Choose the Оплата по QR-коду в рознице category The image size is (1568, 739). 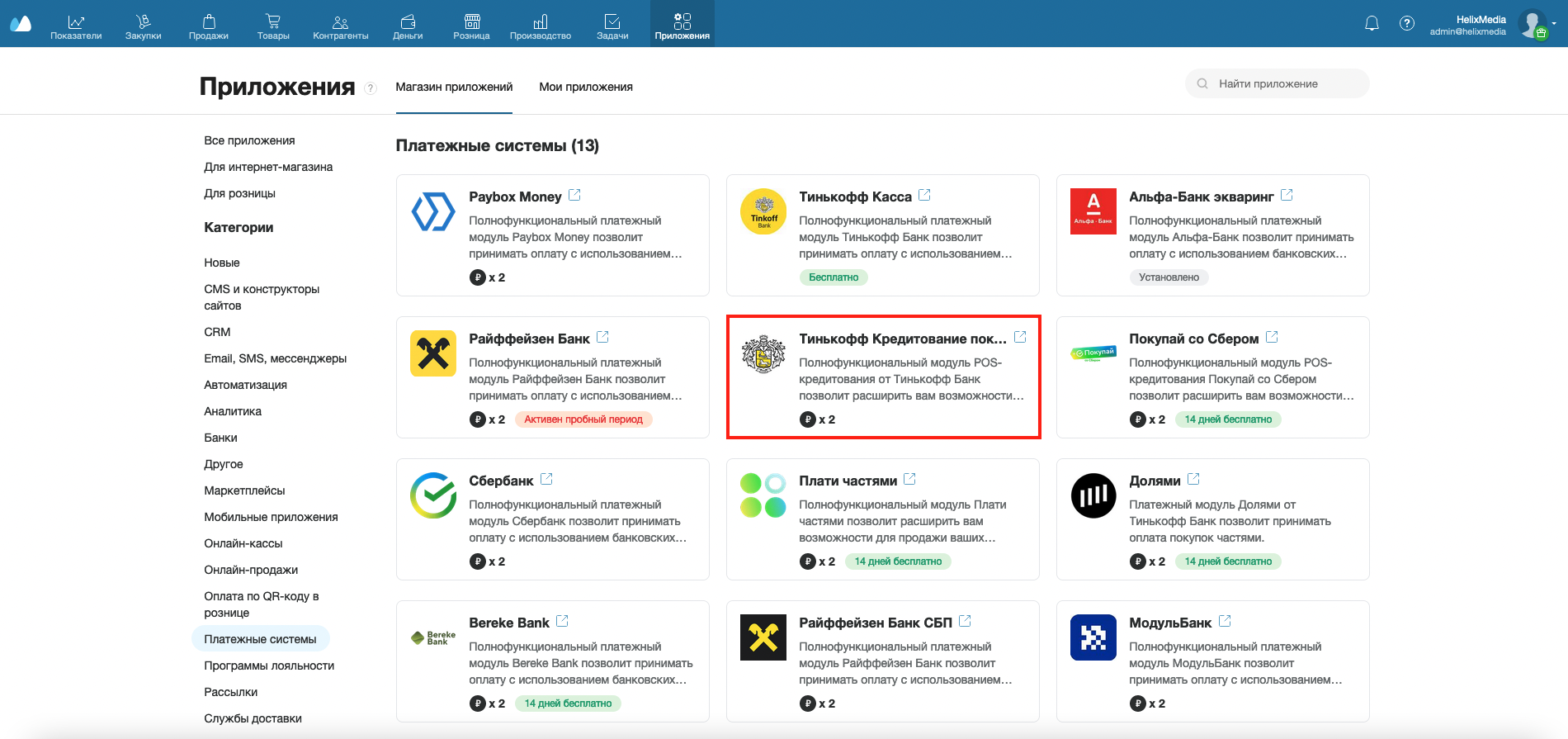[x=262, y=604]
